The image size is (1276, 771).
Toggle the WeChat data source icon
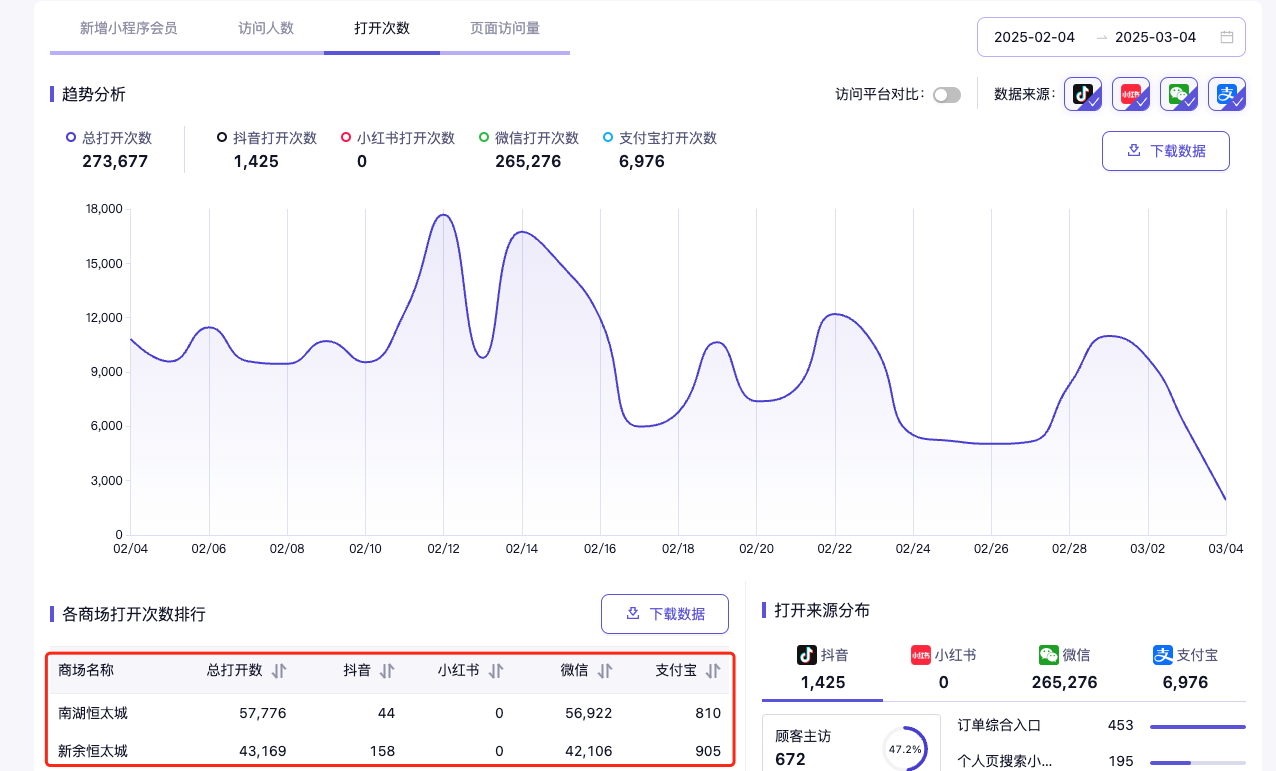(1179, 94)
